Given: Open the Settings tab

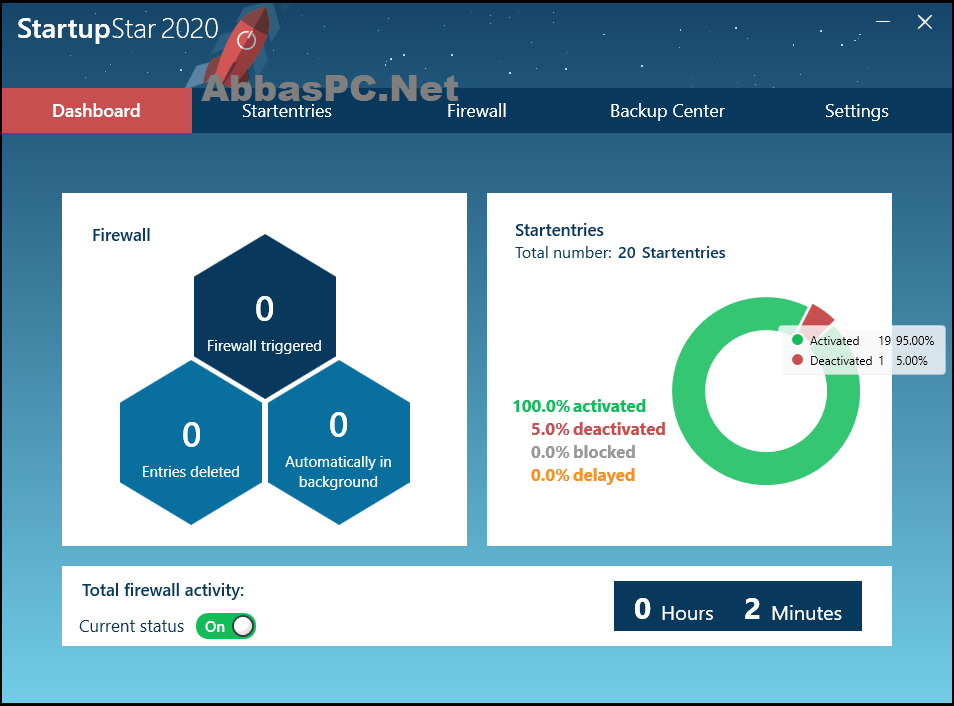Looking at the screenshot, I should [857, 111].
